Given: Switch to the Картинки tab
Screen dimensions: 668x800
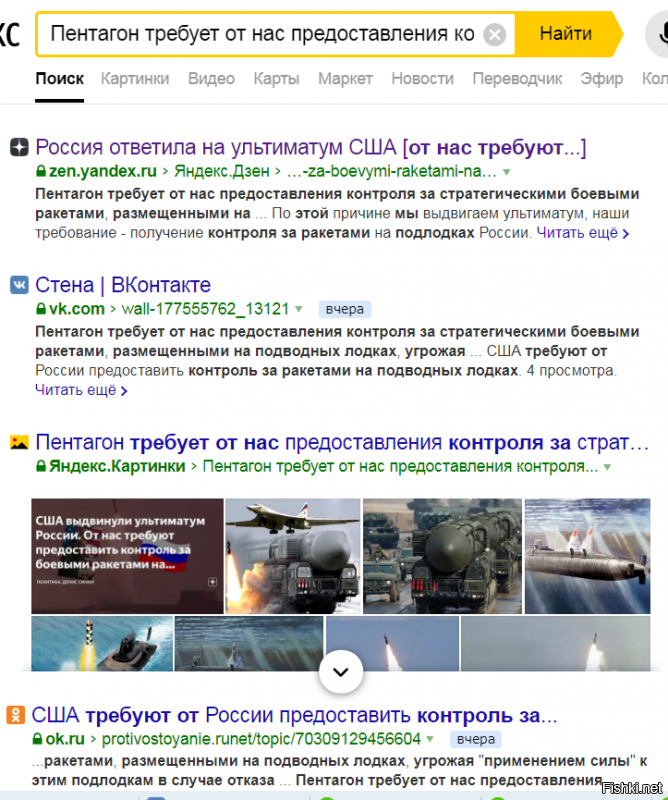Looking at the screenshot, I should (135, 79).
